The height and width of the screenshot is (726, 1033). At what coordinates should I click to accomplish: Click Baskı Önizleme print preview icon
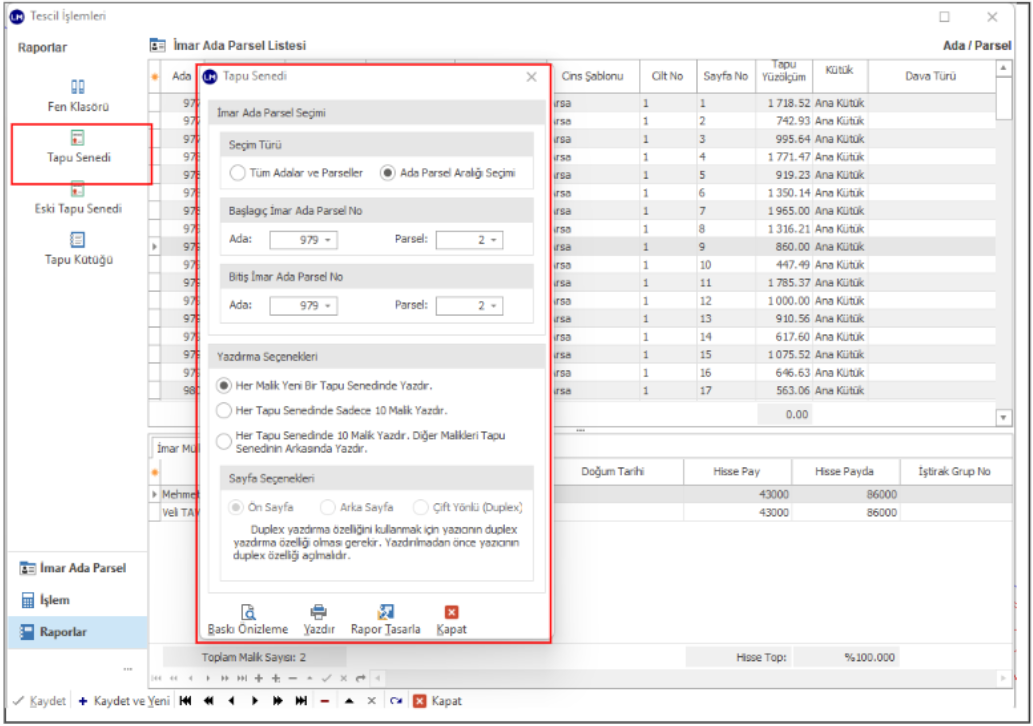(x=248, y=612)
